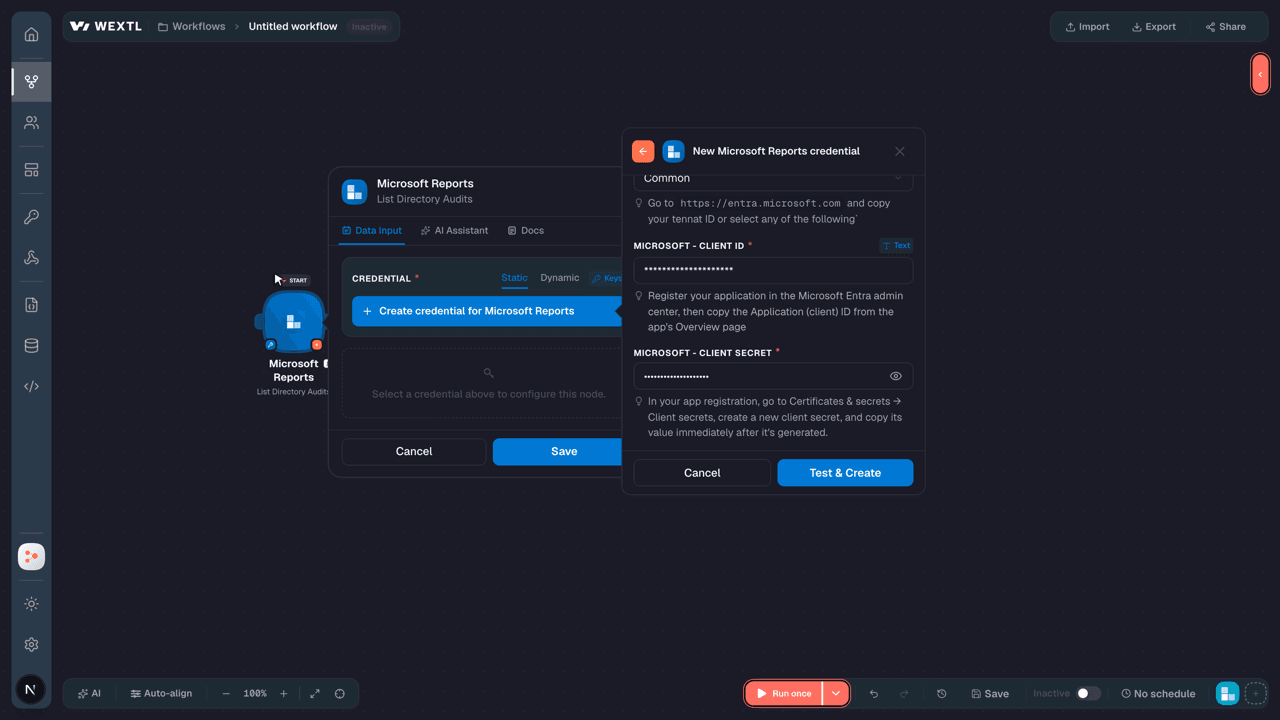Click the fit-to-screen expand icon
This screenshot has height=720, width=1280.
tap(315, 693)
